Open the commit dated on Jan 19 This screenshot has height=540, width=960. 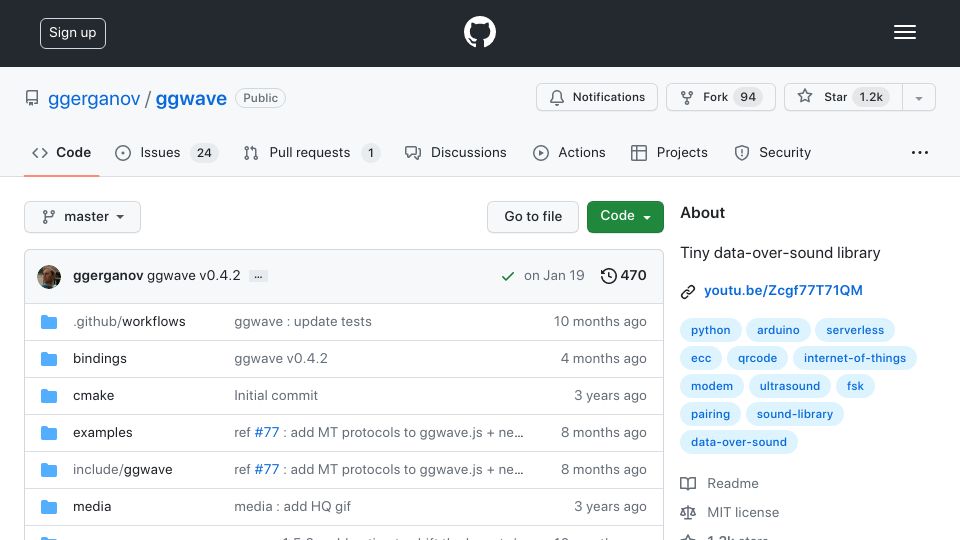(554, 276)
